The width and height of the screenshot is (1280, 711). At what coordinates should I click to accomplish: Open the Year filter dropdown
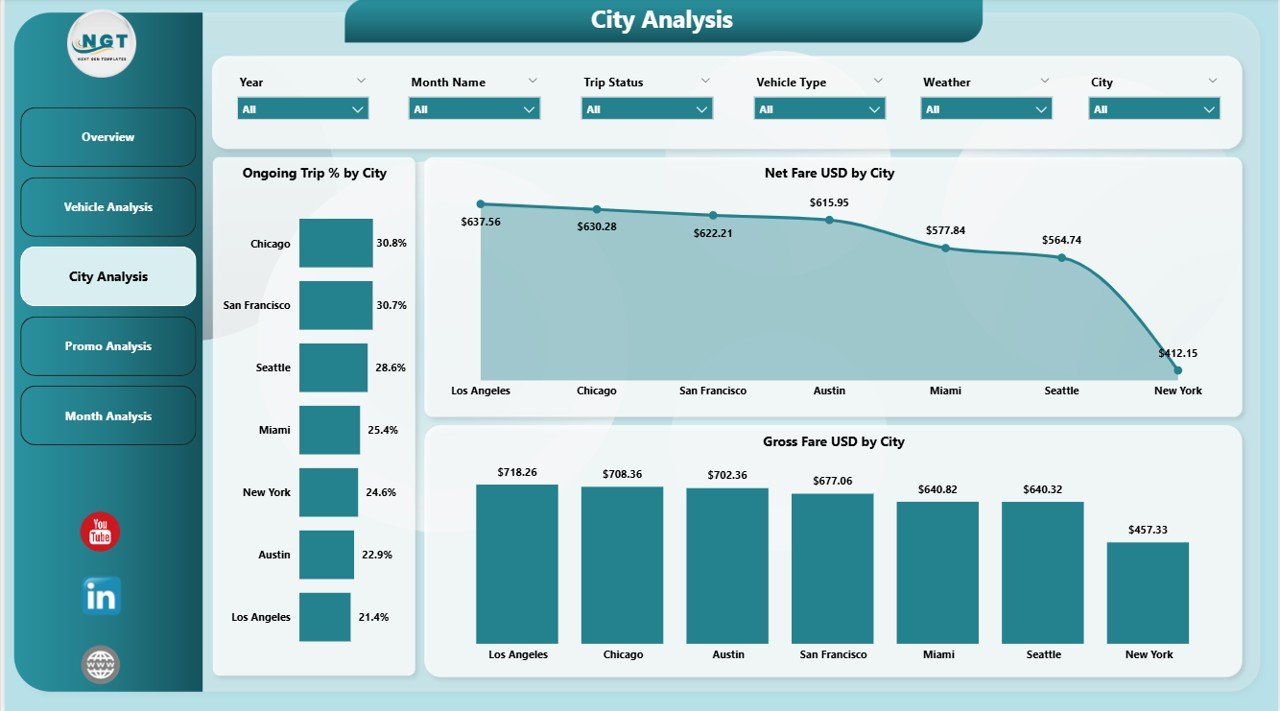point(359,108)
